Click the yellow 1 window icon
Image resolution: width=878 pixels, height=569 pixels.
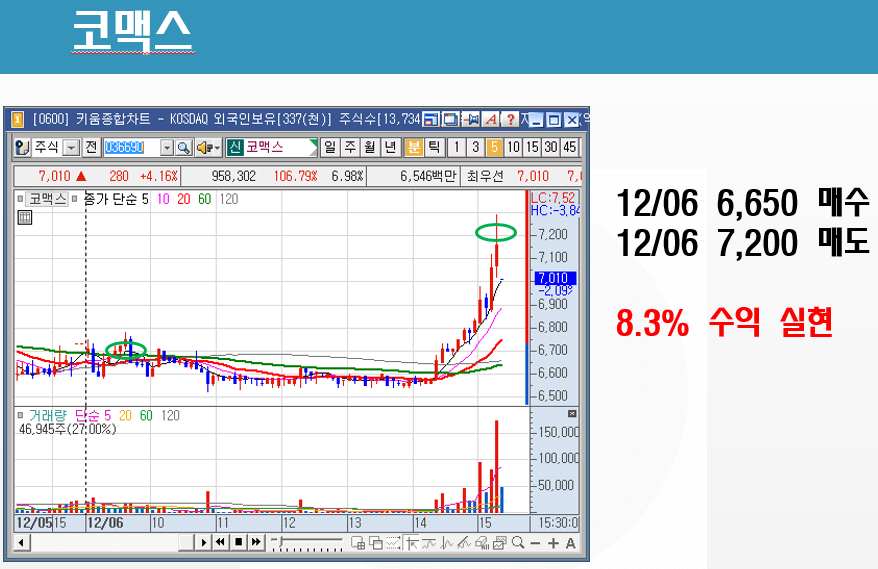(x=17, y=119)
